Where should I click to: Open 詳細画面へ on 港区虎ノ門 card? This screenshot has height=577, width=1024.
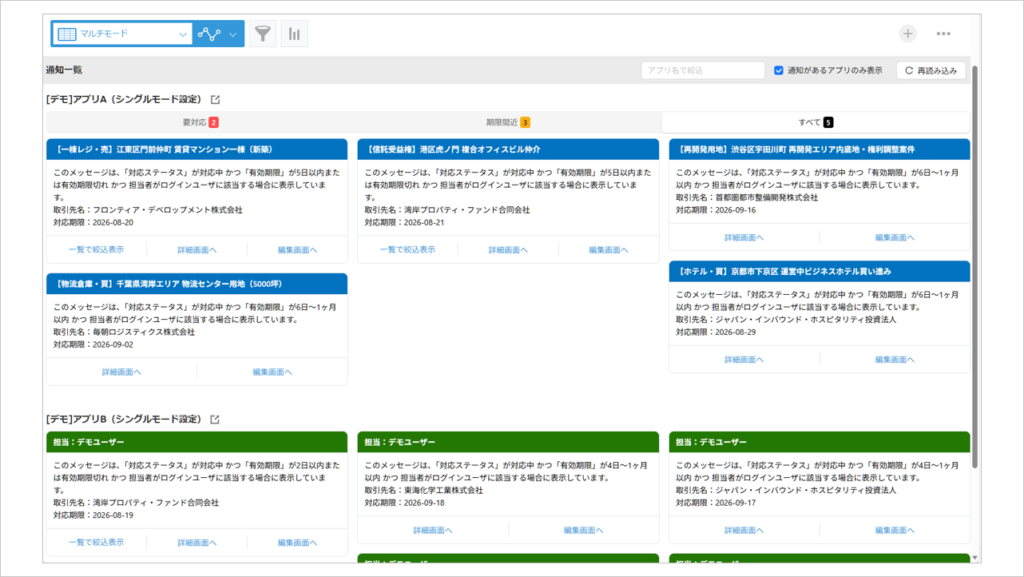pos(508,249)
